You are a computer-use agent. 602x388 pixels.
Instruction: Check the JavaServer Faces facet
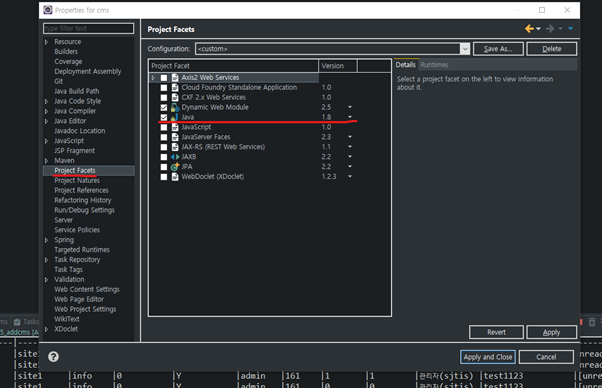click(x=164, y=137)
